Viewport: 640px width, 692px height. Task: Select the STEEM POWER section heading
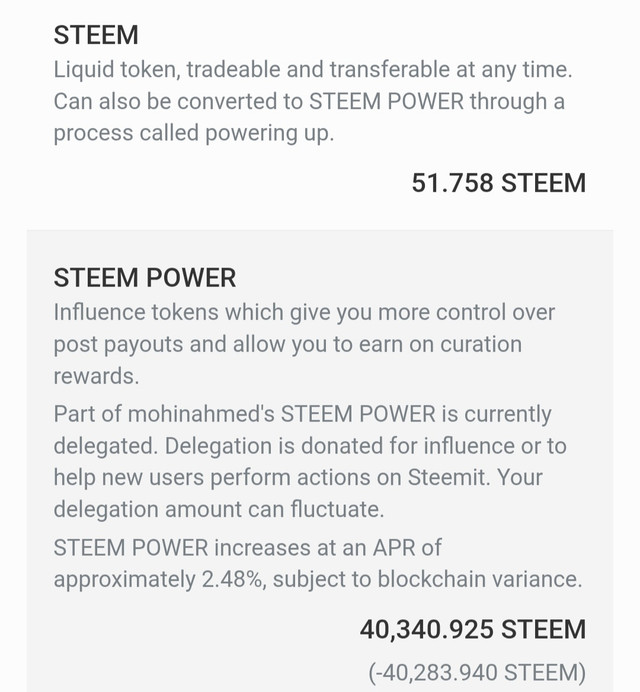point(145,278)
